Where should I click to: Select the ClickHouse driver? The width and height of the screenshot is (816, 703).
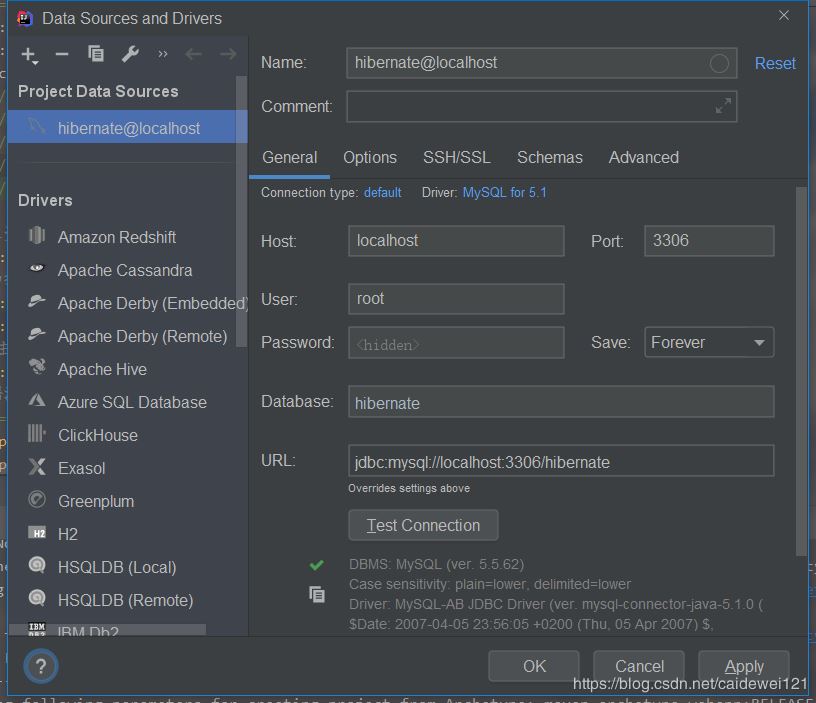tap(98, 435)
